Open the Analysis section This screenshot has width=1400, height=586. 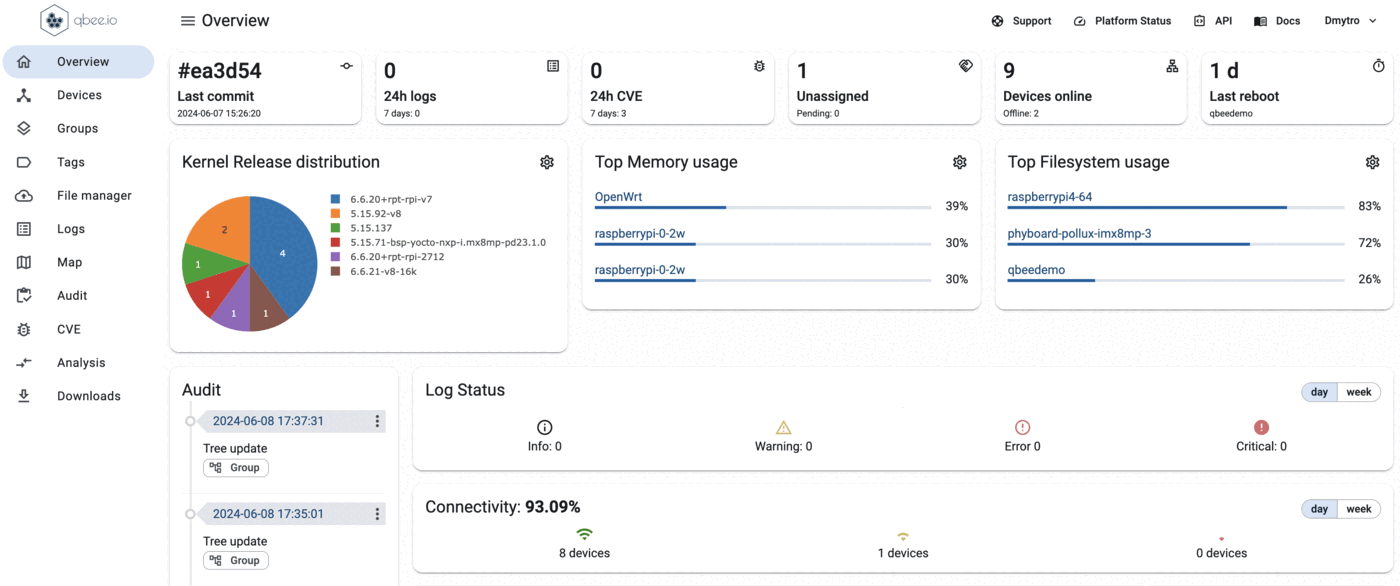click(80, 362)
